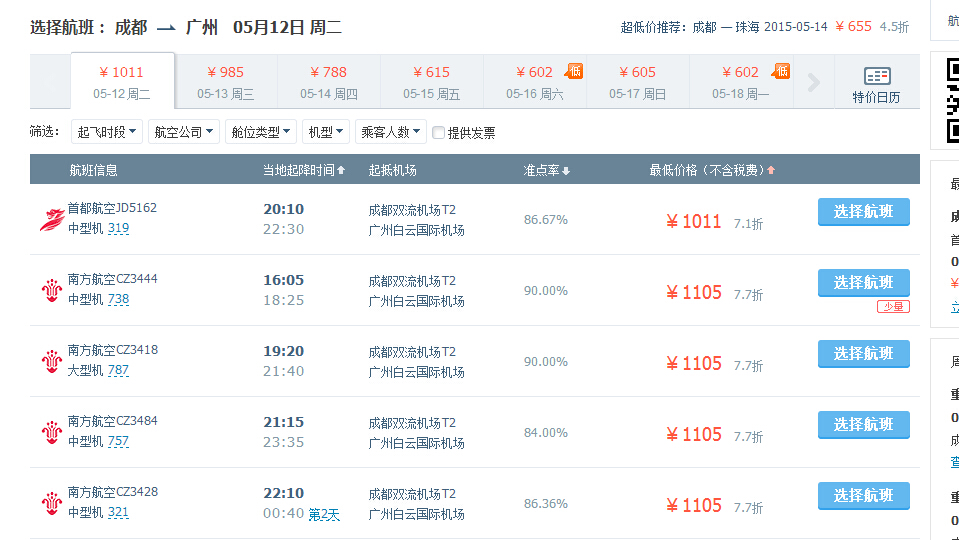Open the 机型 filter dropdown
The width and height of the screenshot is (959, 540).
point(326,132)
